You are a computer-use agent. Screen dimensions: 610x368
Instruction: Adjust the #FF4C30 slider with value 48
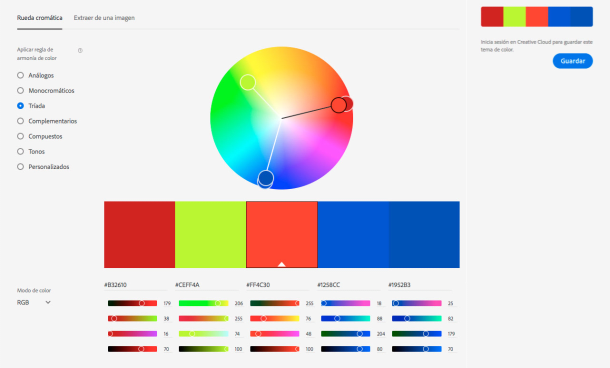pyautogui.click(x=275, y=334)
